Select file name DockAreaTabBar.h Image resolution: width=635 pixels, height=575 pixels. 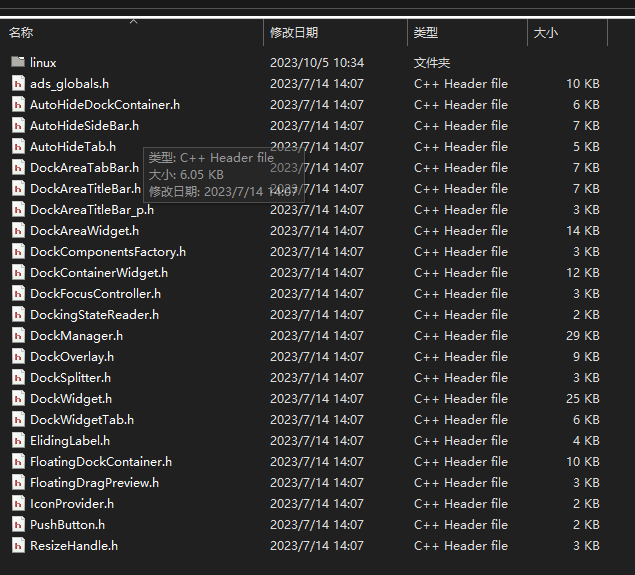[84, 168]
